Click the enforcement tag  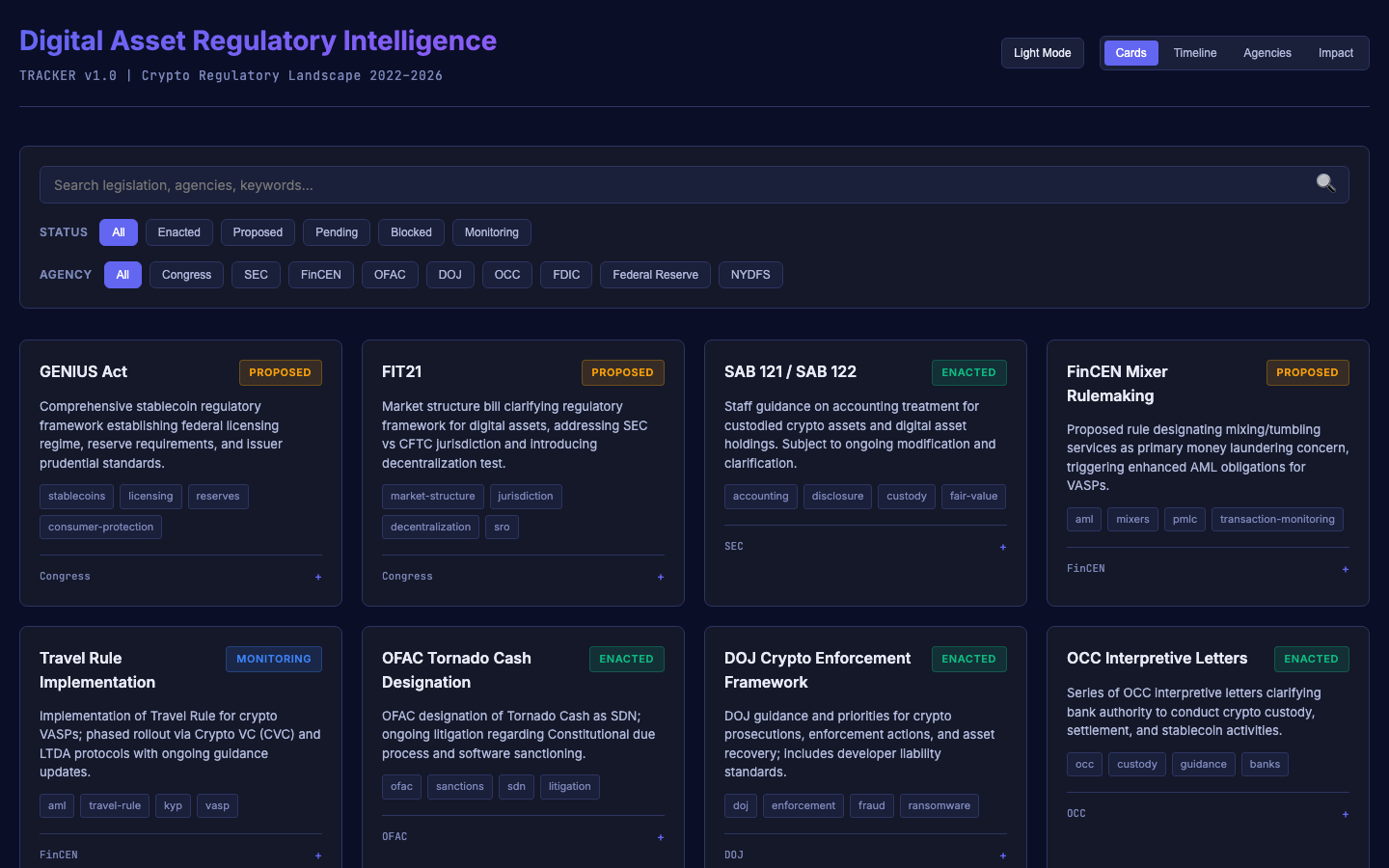pyautogui.click(x=803, y=806)
